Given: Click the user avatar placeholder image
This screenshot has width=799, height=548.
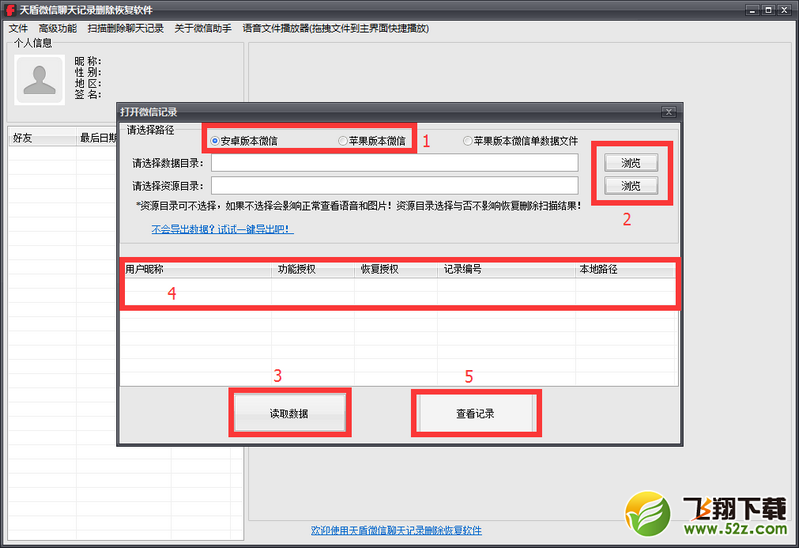Looking at the screenshot, I should (39, 80).
